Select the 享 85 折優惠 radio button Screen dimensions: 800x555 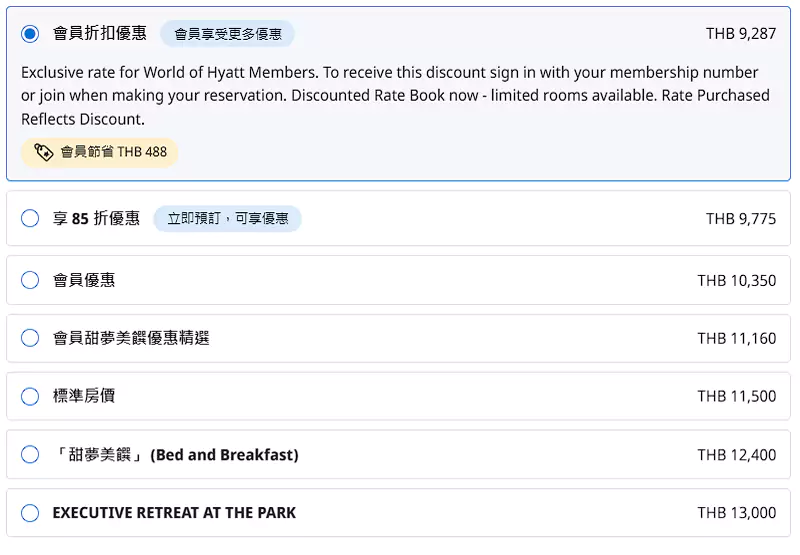(30, 218)
